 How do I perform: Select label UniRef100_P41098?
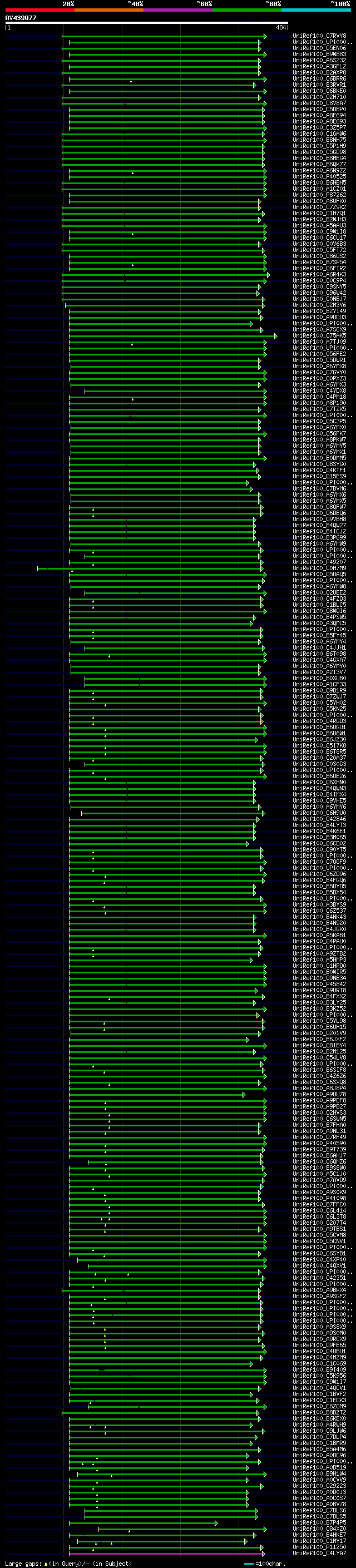click(319, 1198)
